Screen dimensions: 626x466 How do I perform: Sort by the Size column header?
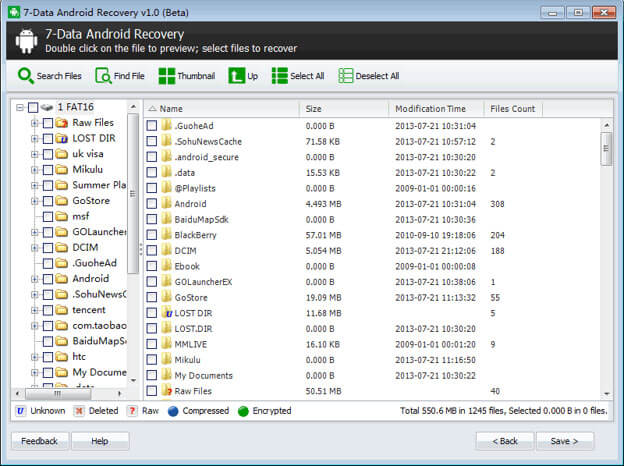click(x=344, y=109)
